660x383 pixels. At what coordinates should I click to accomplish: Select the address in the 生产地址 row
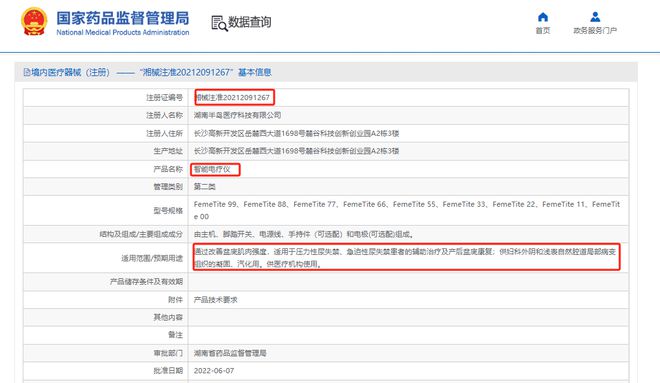point(296,151)
